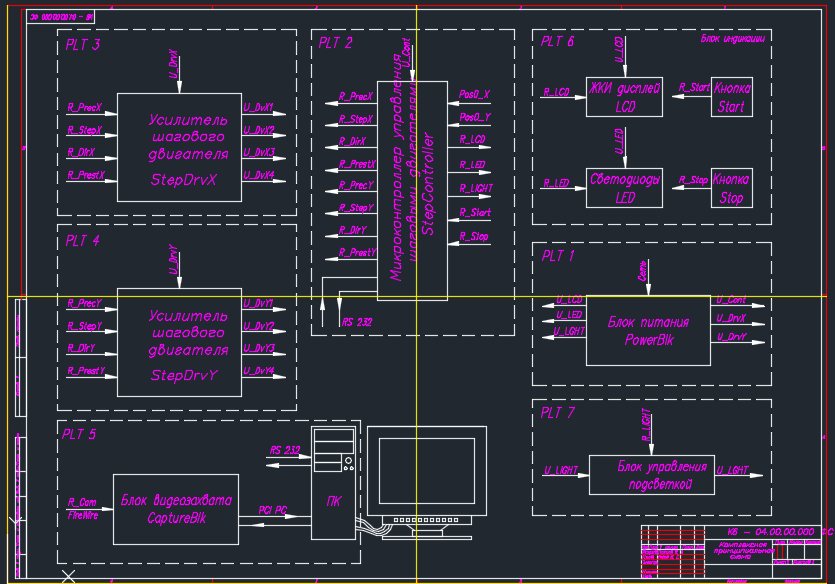Select the ЖКИ дисплей LCD block
The width and height of the screenshot is (835, 584).
coord(624,97)
